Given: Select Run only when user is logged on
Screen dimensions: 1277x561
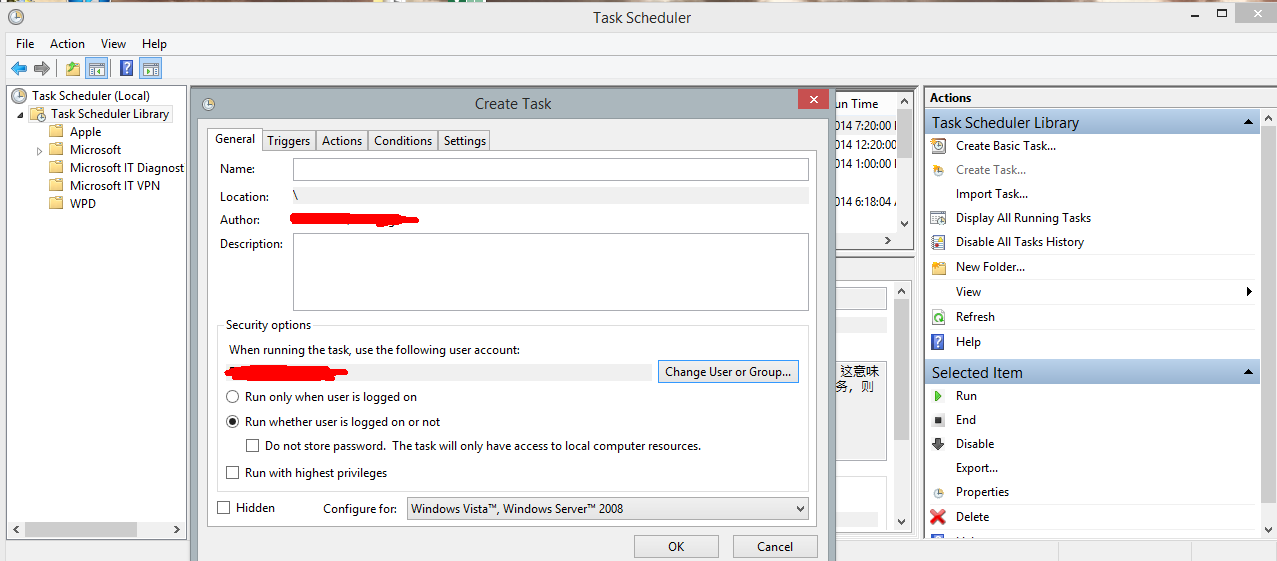Looking at the screenshot, I should [x=233, y=397].
